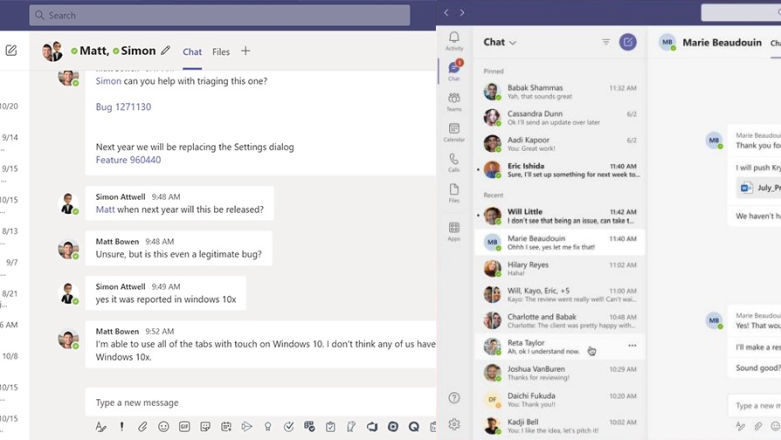Click the Recent section label
781x440 pixels.
pos(493,195)
